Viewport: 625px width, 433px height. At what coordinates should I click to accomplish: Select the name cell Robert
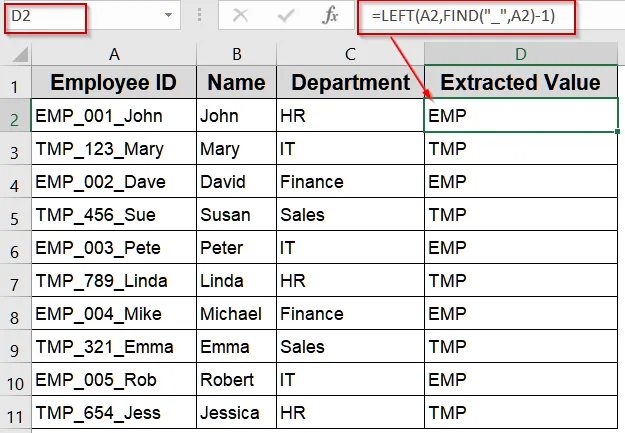coord(237,380)
